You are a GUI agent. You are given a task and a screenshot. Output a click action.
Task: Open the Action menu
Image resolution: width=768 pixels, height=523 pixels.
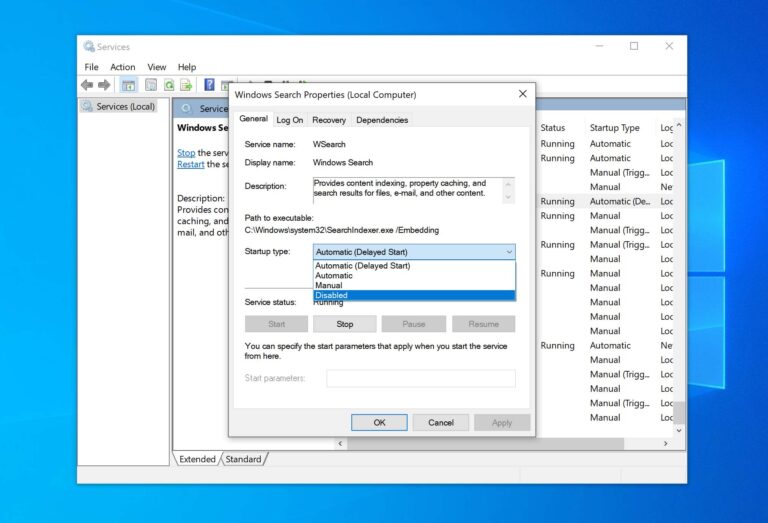coord(122,67)
